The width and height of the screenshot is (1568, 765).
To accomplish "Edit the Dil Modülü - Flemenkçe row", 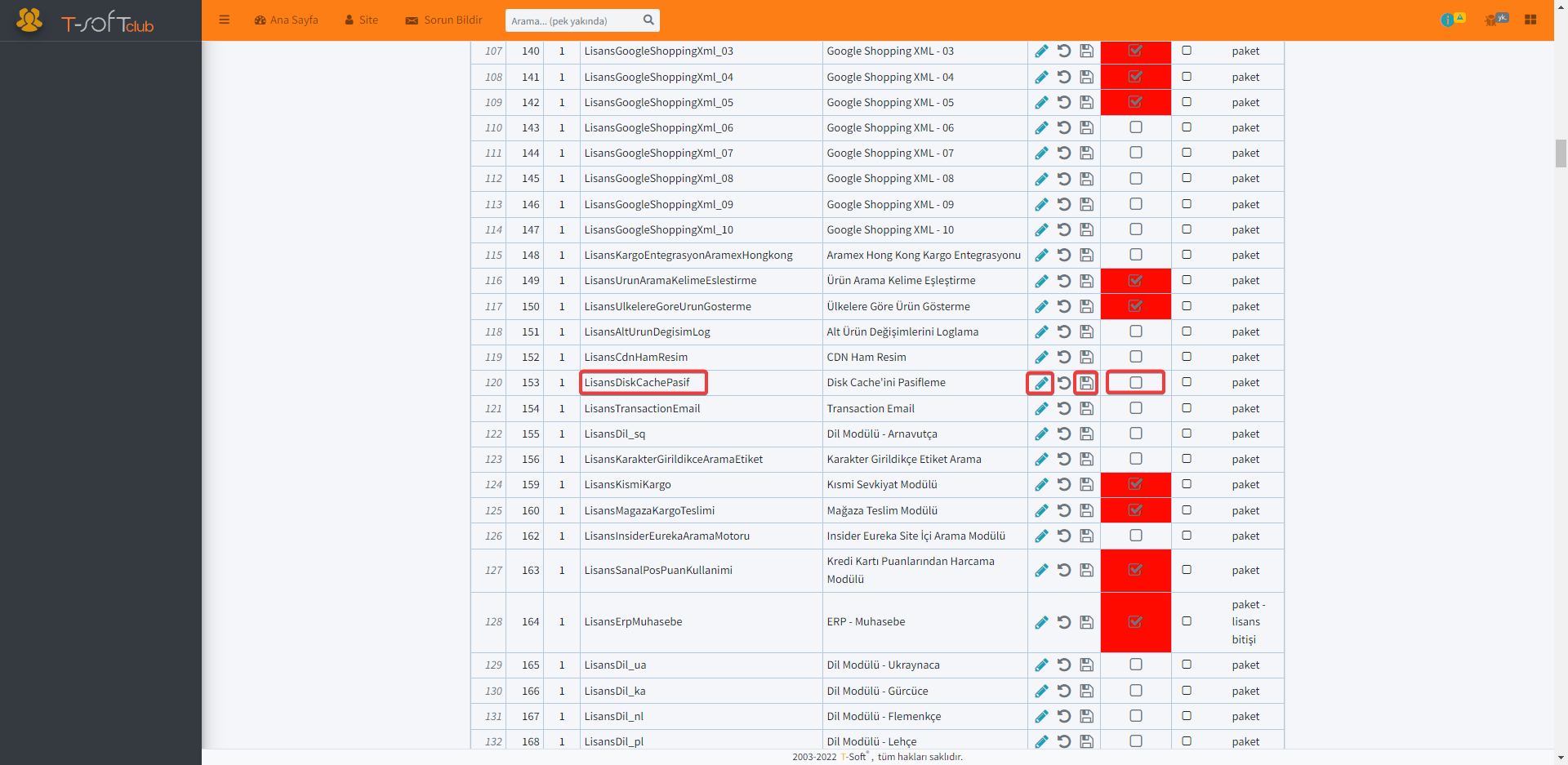I will pos(1041,716).
